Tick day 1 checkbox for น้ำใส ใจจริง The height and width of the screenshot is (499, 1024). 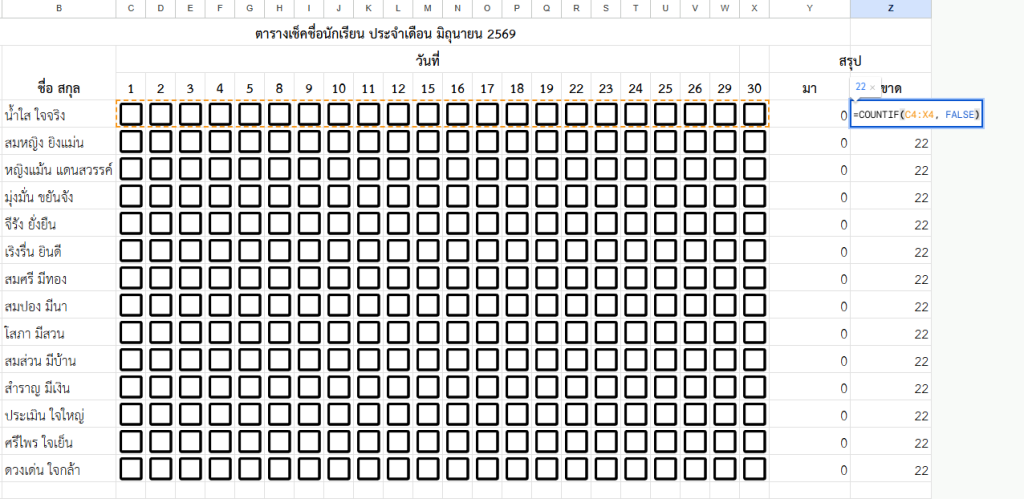131,114
